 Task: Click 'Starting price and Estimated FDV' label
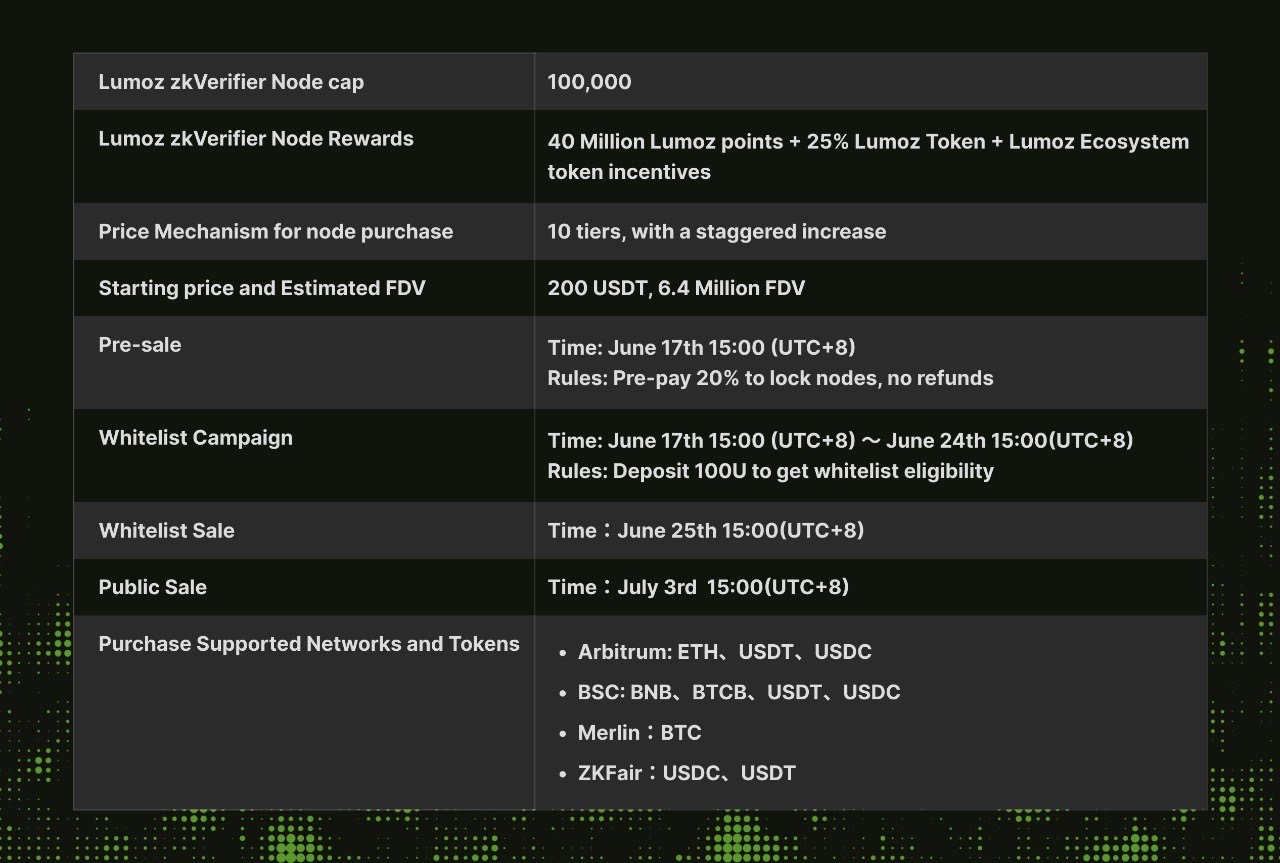pyautogui.click(x=262, y=288)
